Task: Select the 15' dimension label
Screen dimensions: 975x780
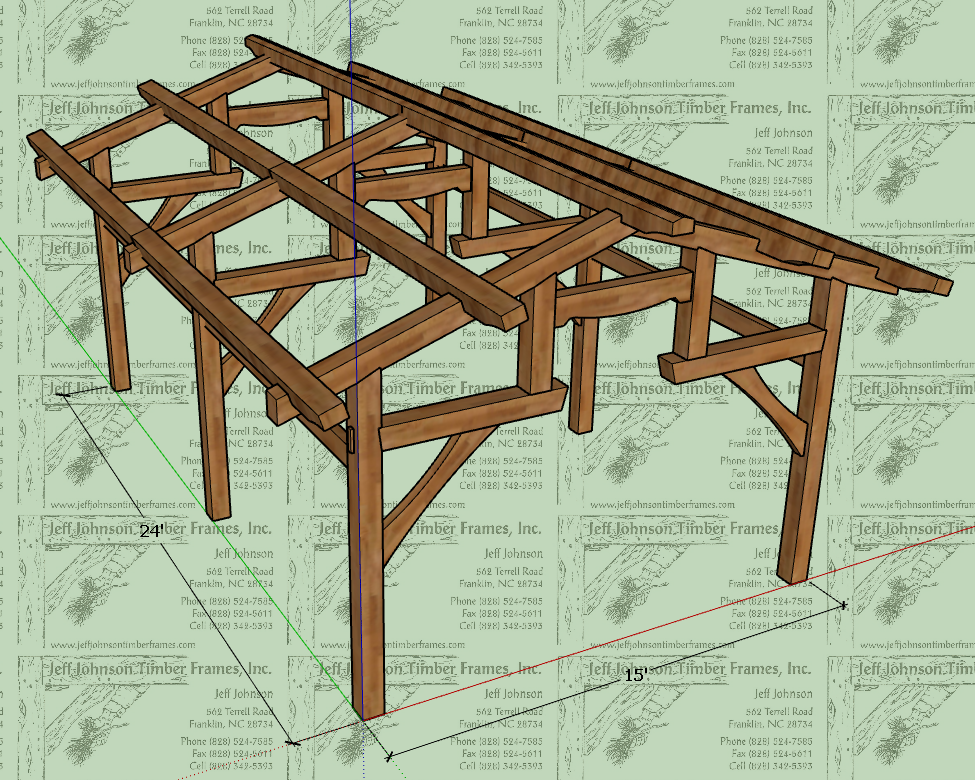Action: (635, 676)
